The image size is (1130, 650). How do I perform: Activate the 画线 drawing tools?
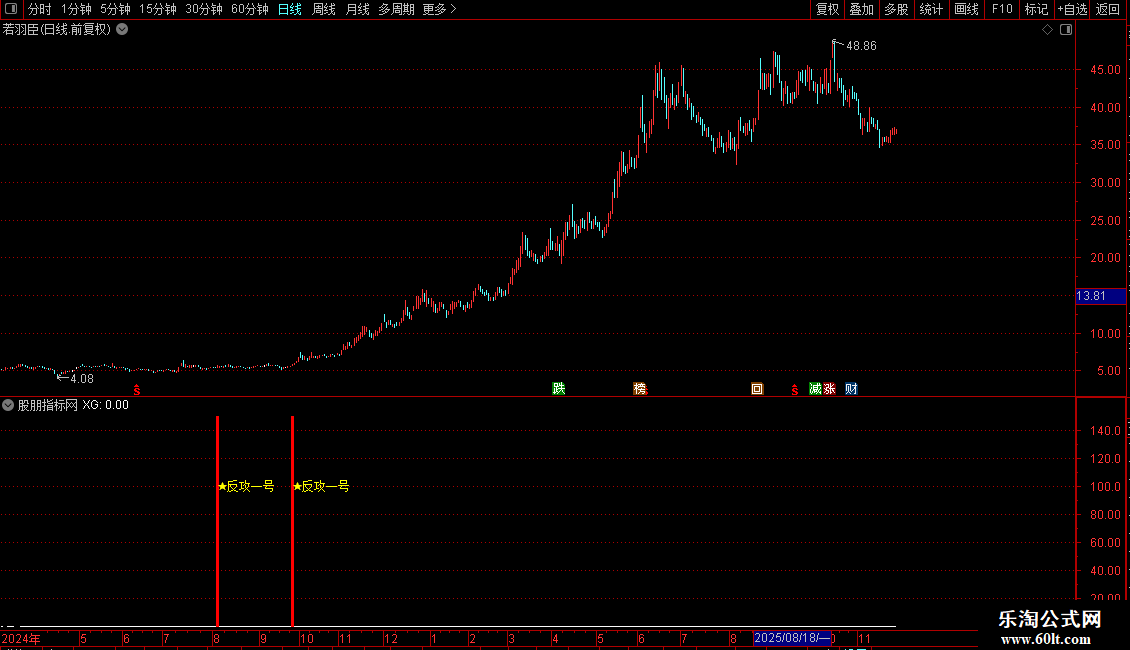coord(966,9)
